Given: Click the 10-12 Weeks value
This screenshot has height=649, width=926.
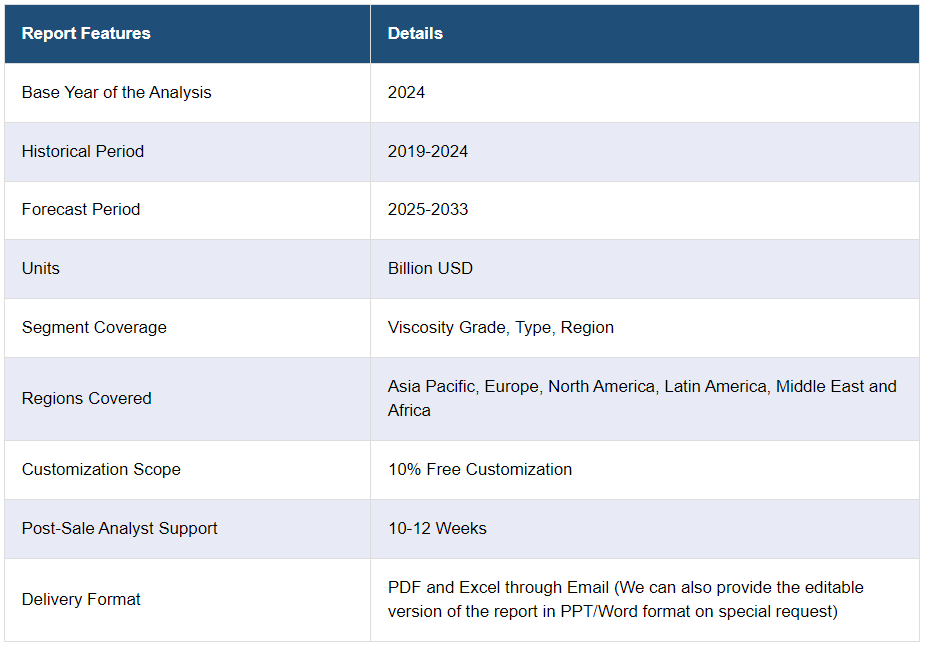Looking at the screenshot, I should pyautogui.click(x=437, y=529).
